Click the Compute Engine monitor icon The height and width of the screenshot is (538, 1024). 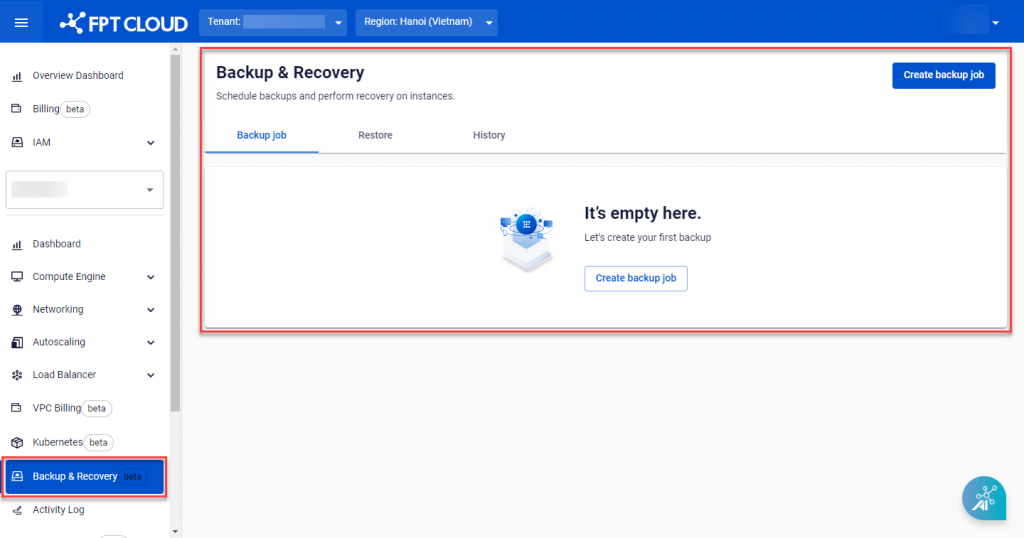(x=17, y=277)
